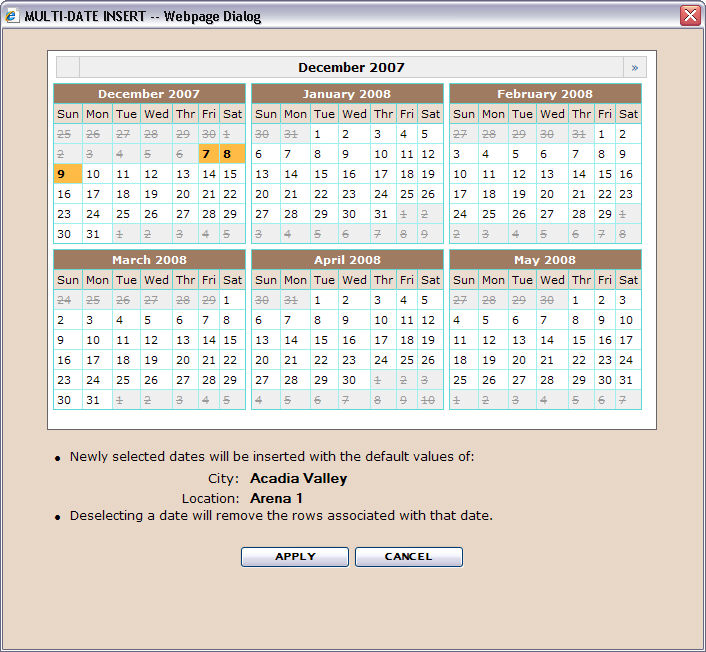Image resolution: width=706 pixels, height=652 pixels.
Task: Deselect highlighted December 8, 2007
Action: [232, 154]
